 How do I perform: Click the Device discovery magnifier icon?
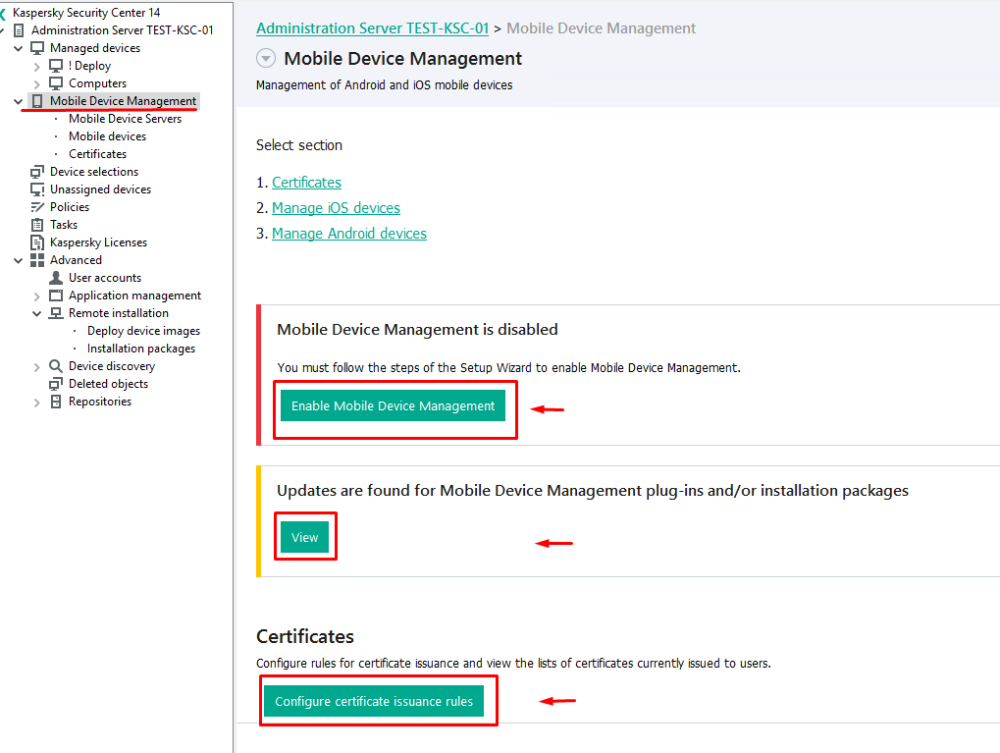(56, 366)
